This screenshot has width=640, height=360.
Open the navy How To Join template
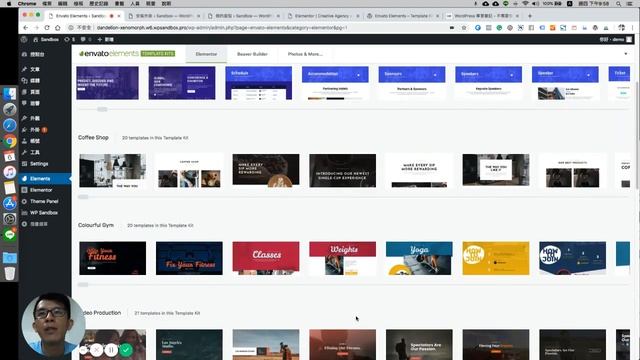[573, 258]
